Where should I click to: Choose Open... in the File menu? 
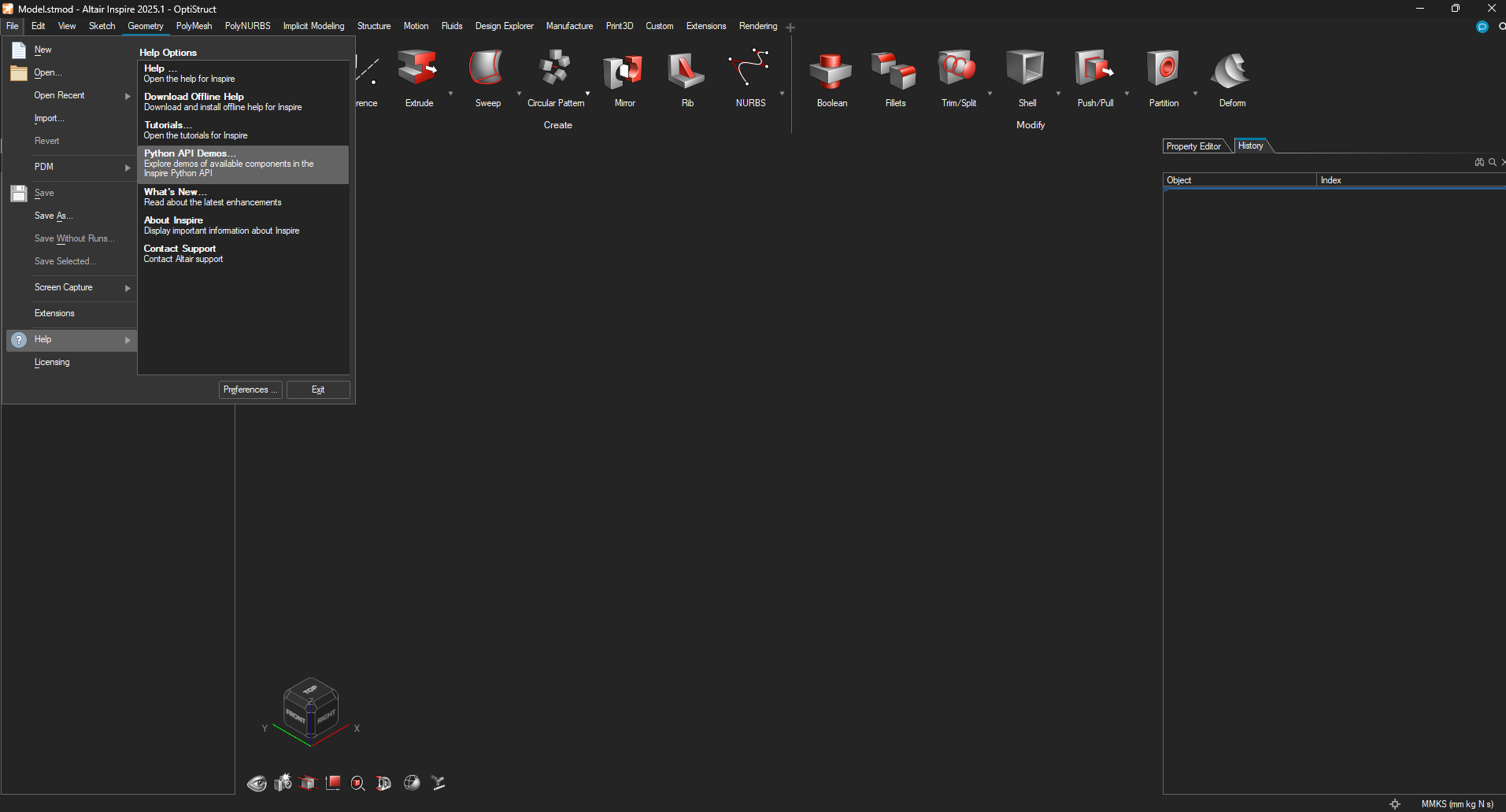(71, 72)
